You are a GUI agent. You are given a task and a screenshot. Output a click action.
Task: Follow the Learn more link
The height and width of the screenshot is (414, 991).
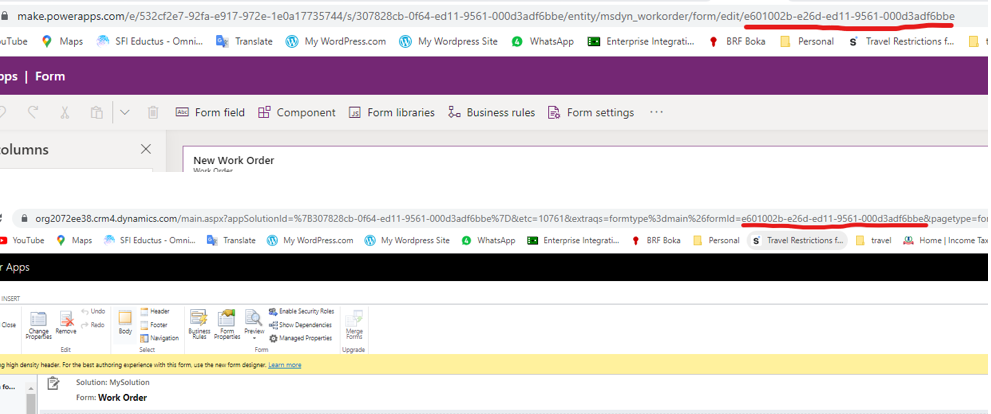click(284, 365)
